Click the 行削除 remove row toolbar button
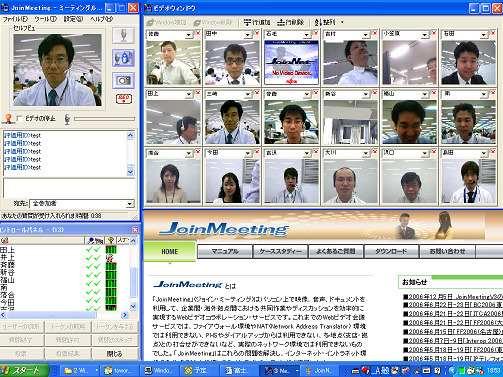Screen dimensions: 503x377 pos(291,22)
